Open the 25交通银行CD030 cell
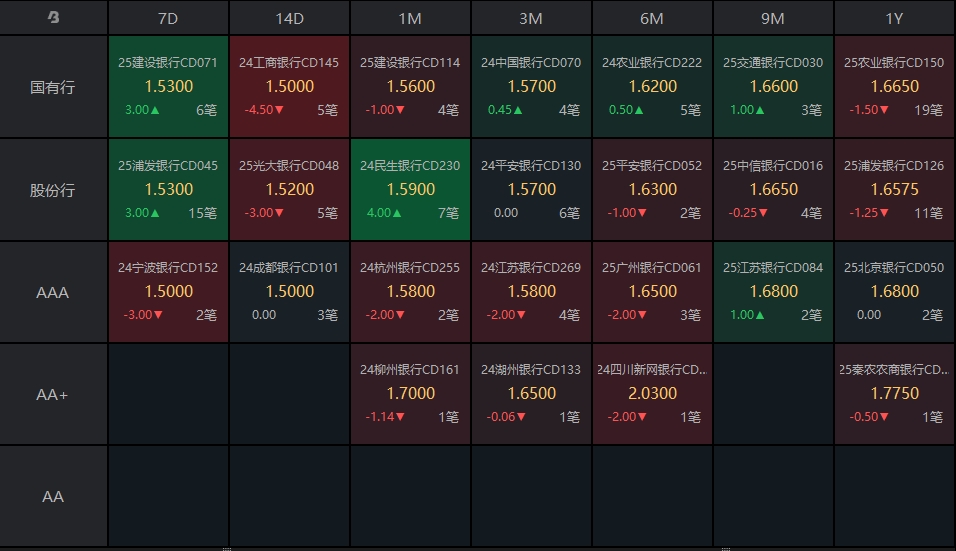956x551 pixels. [773, 87]
